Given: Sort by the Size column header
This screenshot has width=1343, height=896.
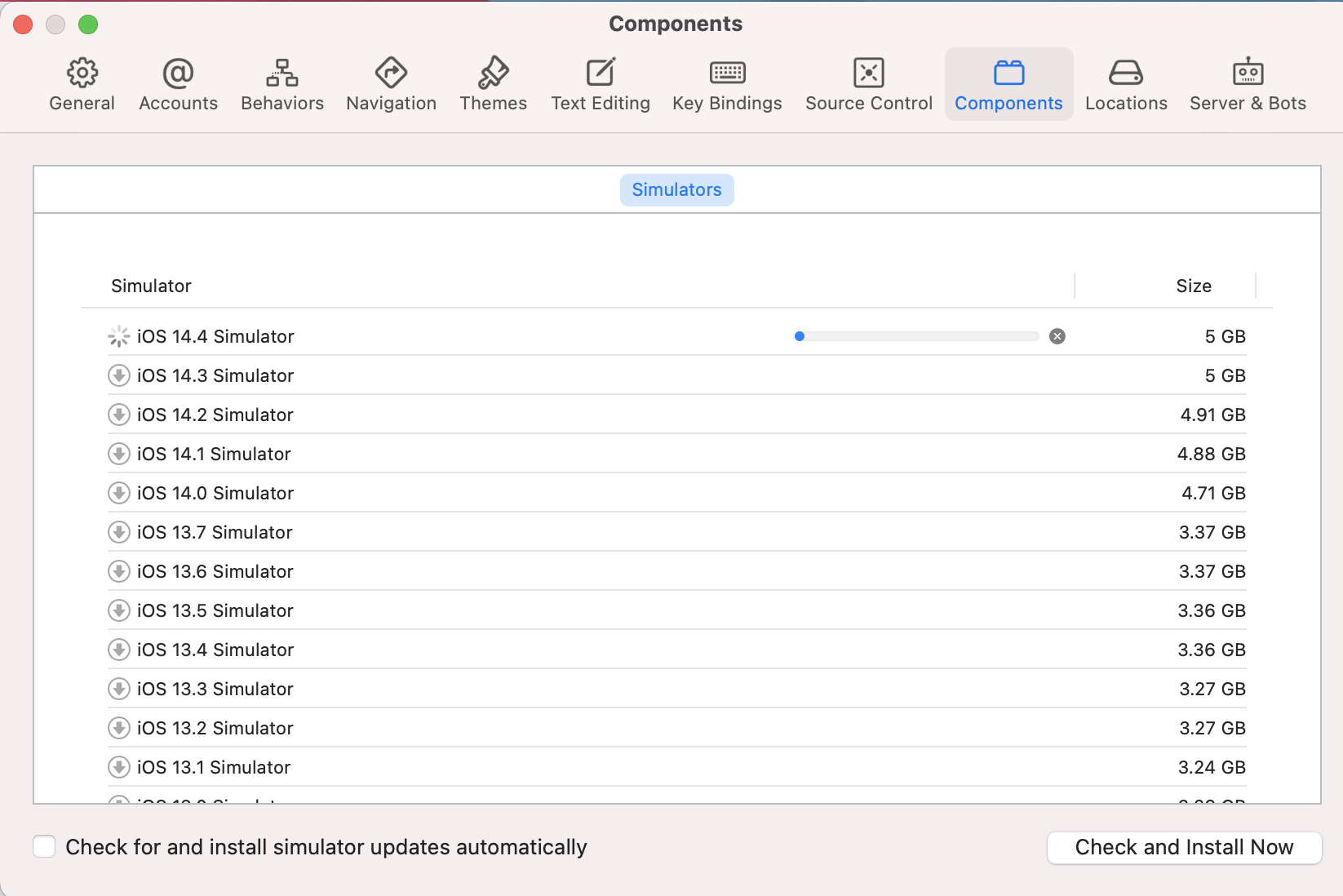Looking at the screenshot, I should [x=1194, y=286].
